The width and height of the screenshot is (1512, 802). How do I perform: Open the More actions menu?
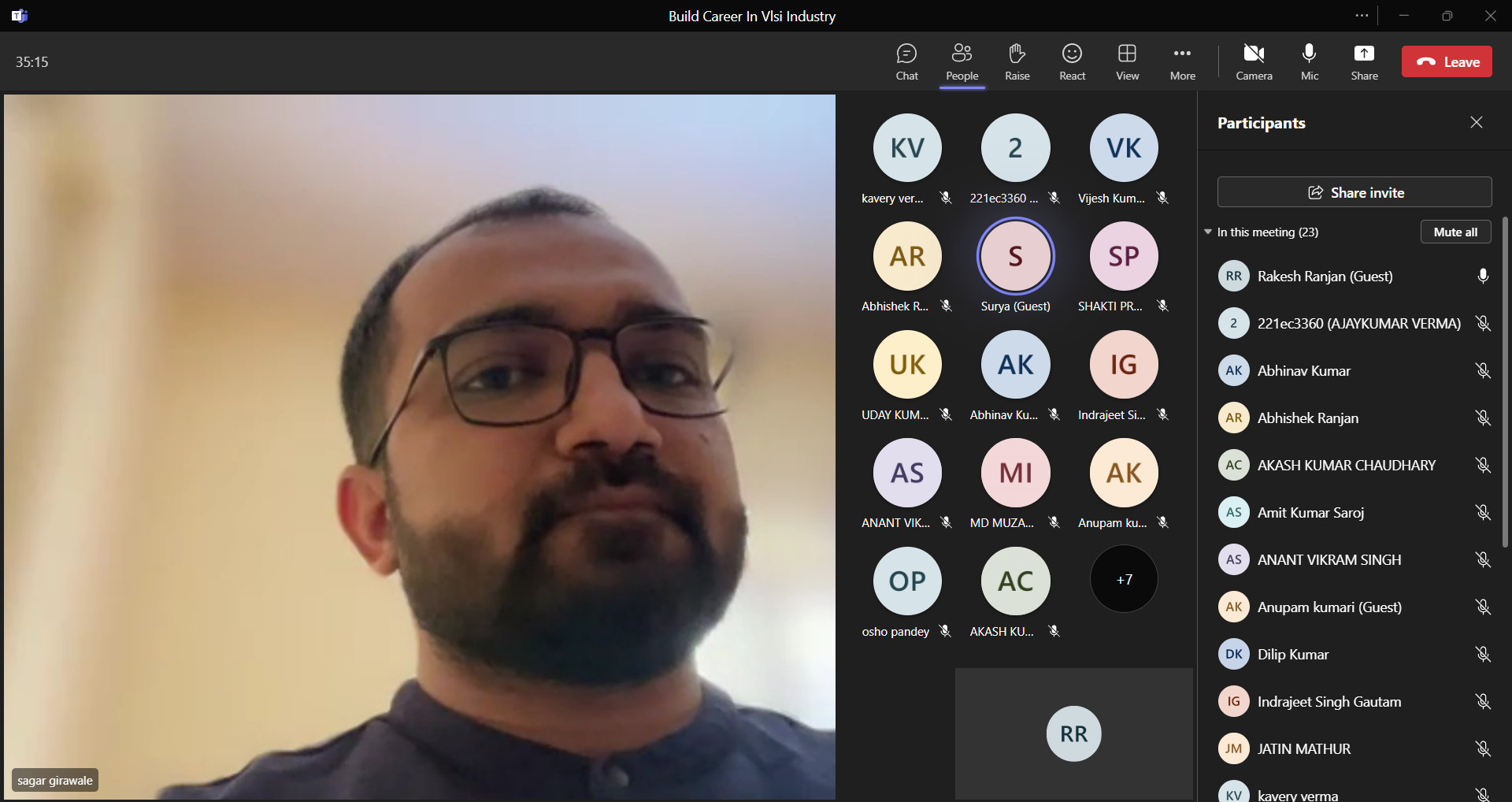coord(1182,62)
